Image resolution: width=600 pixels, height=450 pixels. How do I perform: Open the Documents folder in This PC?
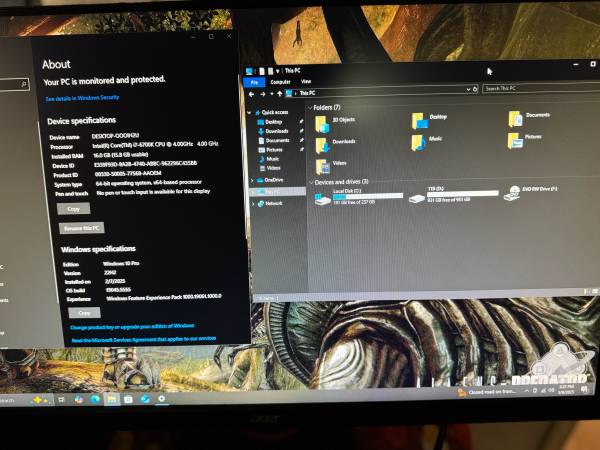pos(515,119)
